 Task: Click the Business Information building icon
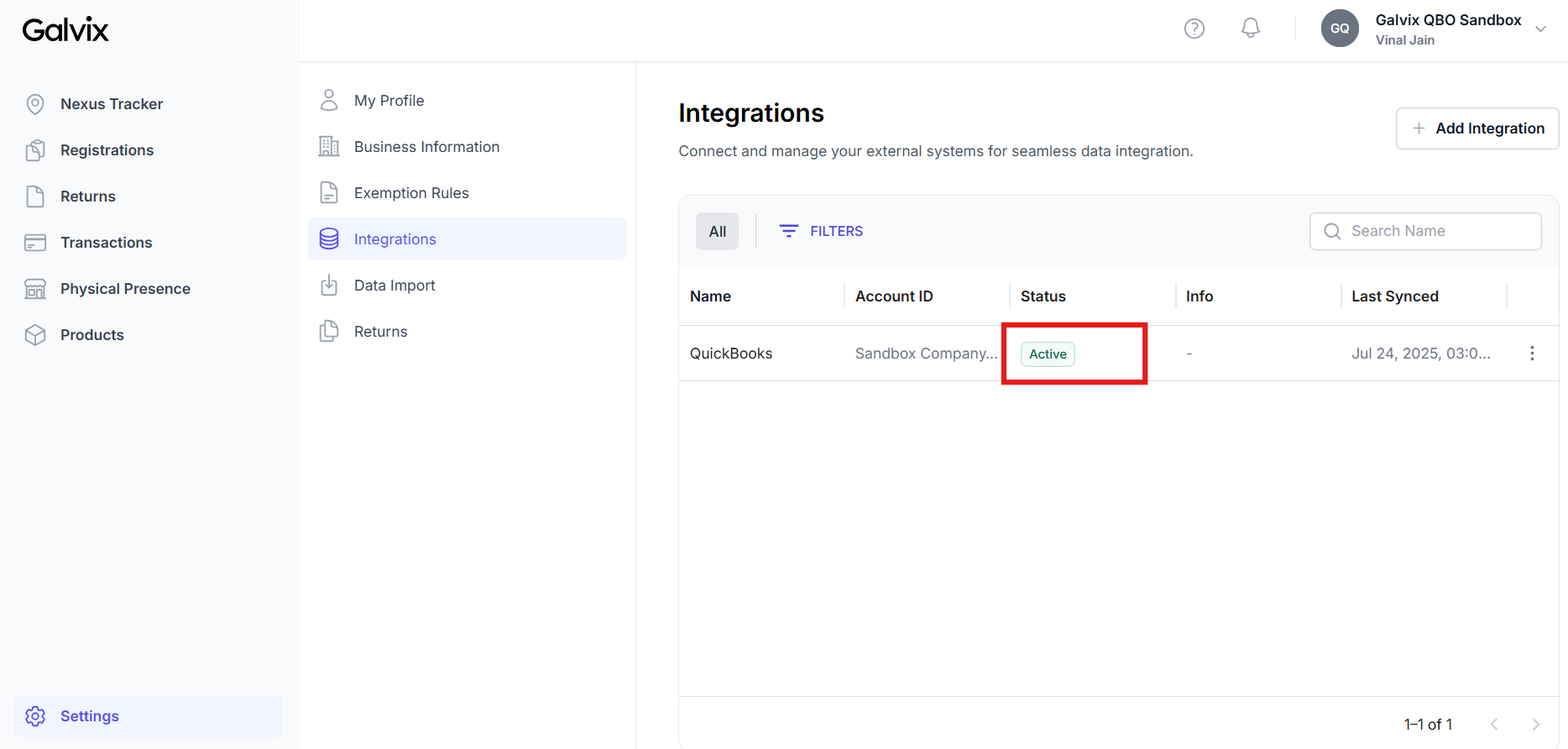[329, 147]
